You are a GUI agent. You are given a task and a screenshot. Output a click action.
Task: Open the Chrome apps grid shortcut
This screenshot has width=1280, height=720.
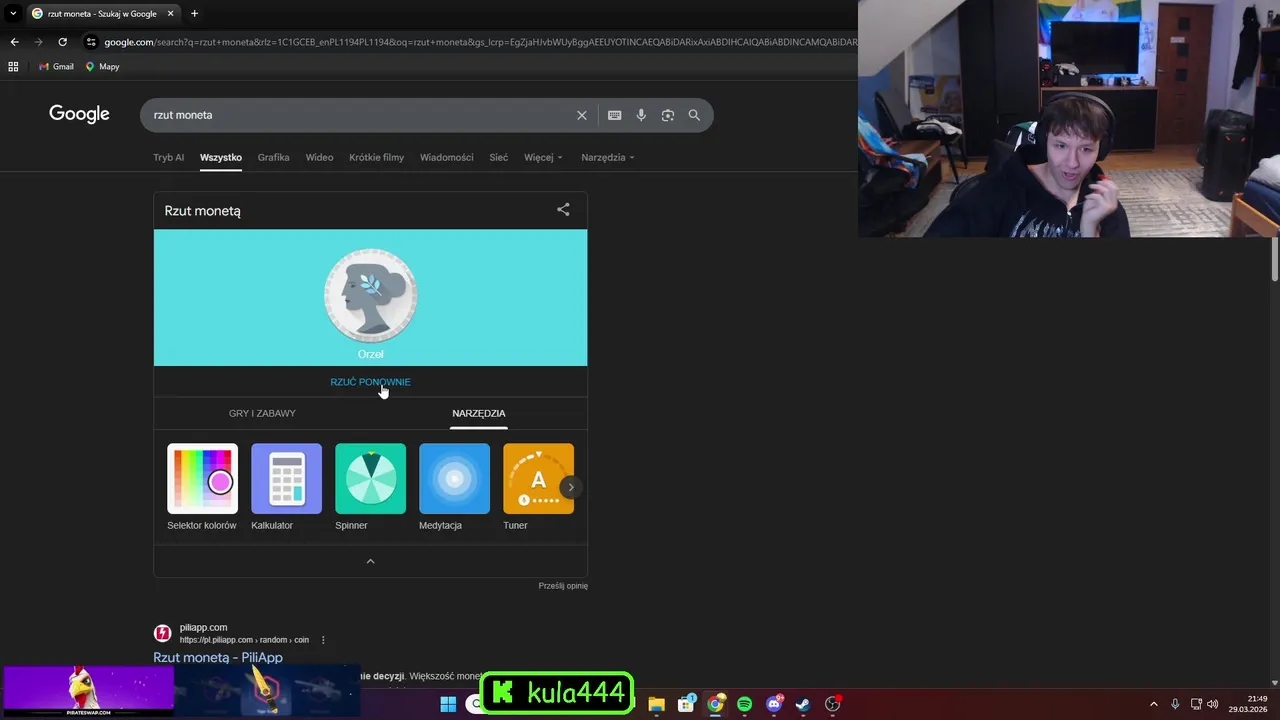click(13, 67)
